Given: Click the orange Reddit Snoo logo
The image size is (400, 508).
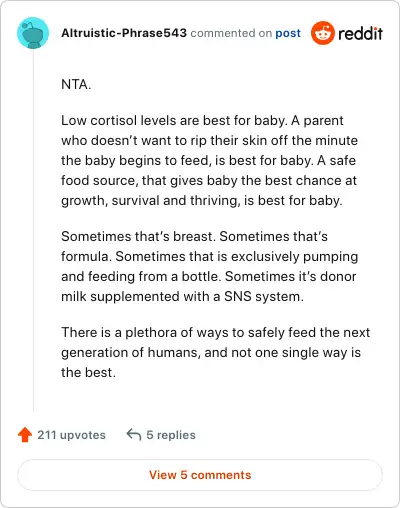Looking at the screenshot, I should (323, 33).
